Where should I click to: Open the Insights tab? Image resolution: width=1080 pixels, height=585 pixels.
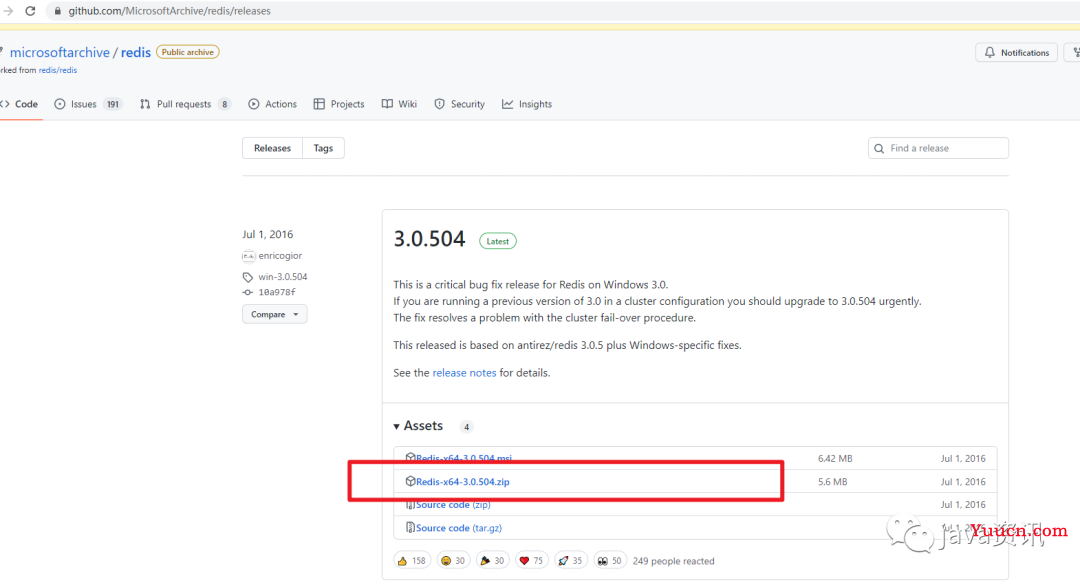point(527,104)
